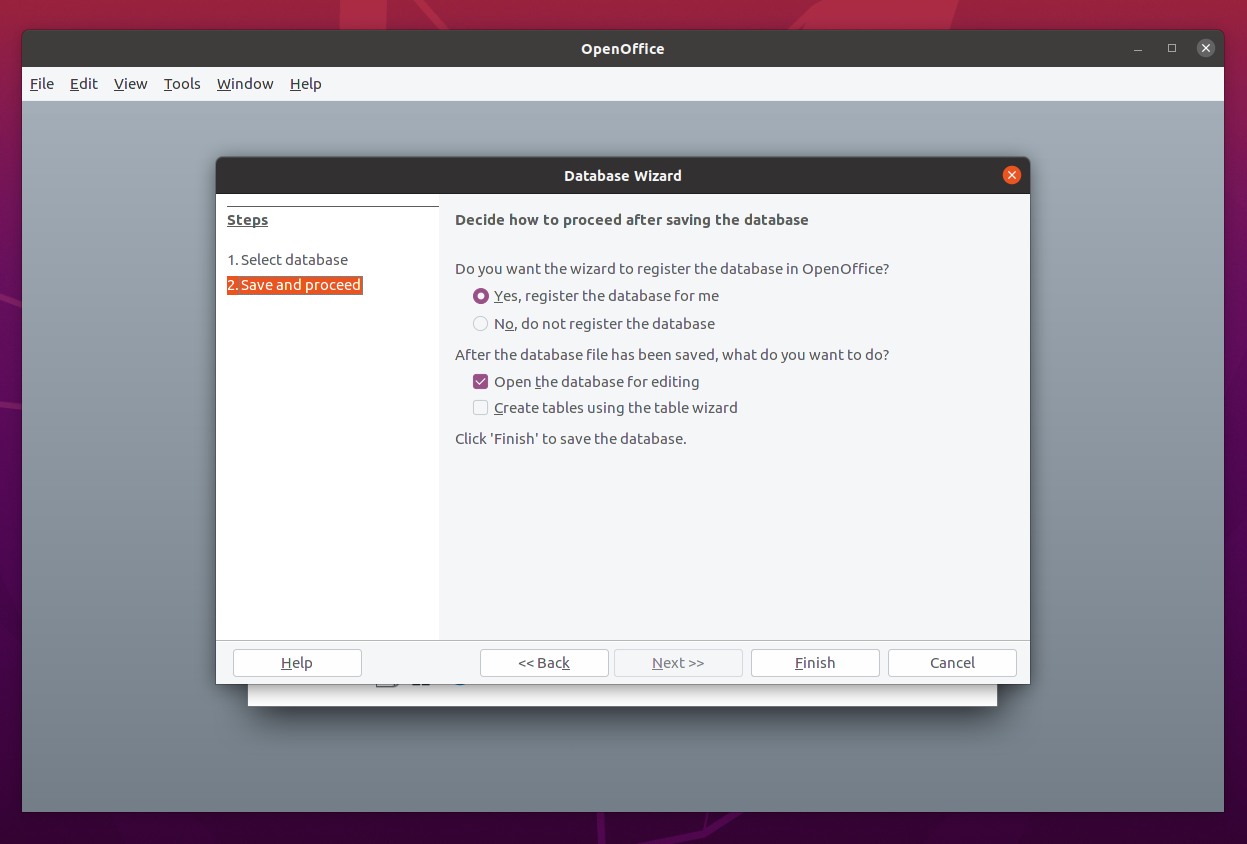The width and height of the screenshot is (1247, 844).
Task: Close the OpenOffice main window
Action: (x=1206, y=48)
